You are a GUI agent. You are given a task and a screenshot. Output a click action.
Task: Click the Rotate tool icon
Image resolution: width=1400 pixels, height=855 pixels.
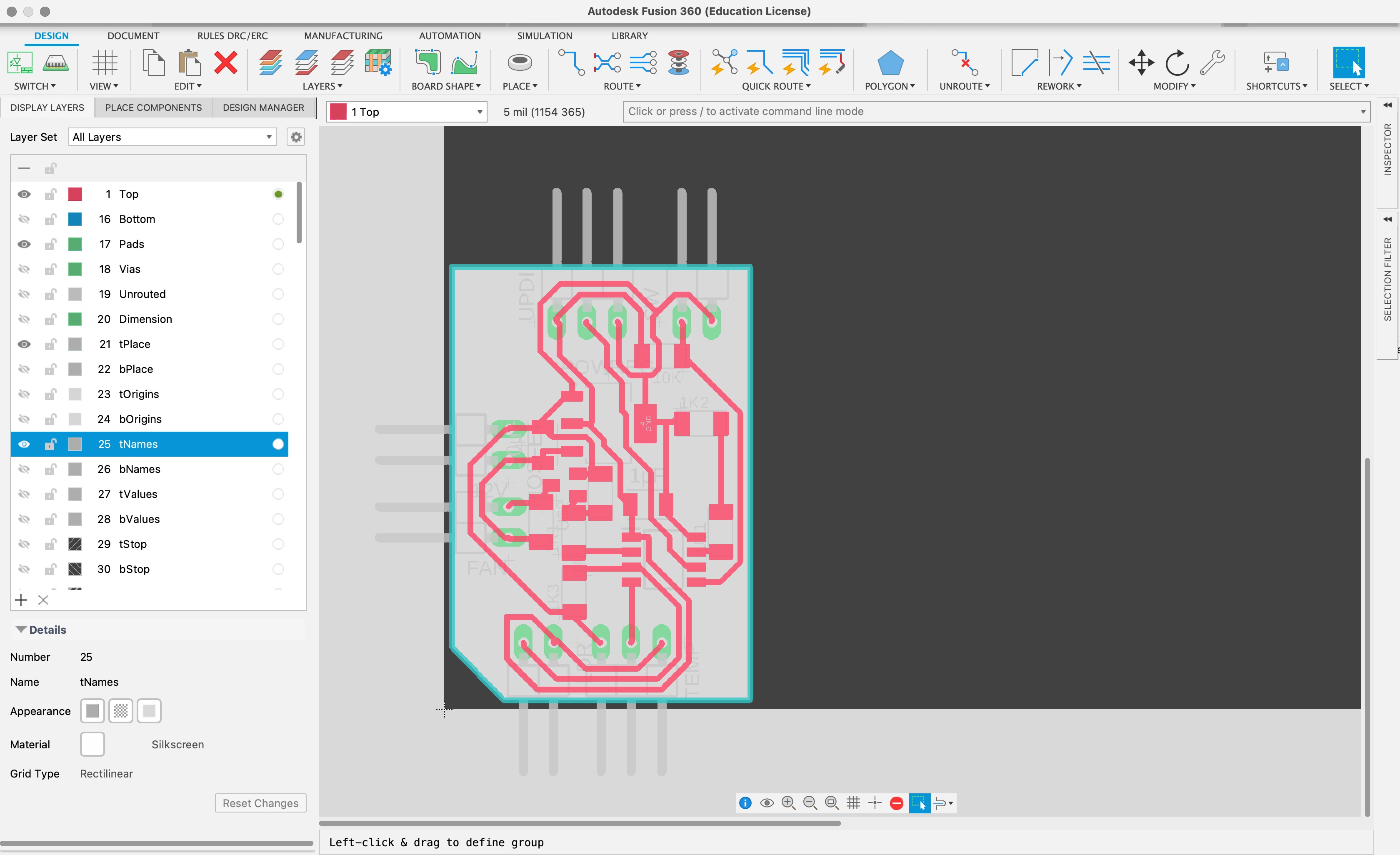(1177, 62)
